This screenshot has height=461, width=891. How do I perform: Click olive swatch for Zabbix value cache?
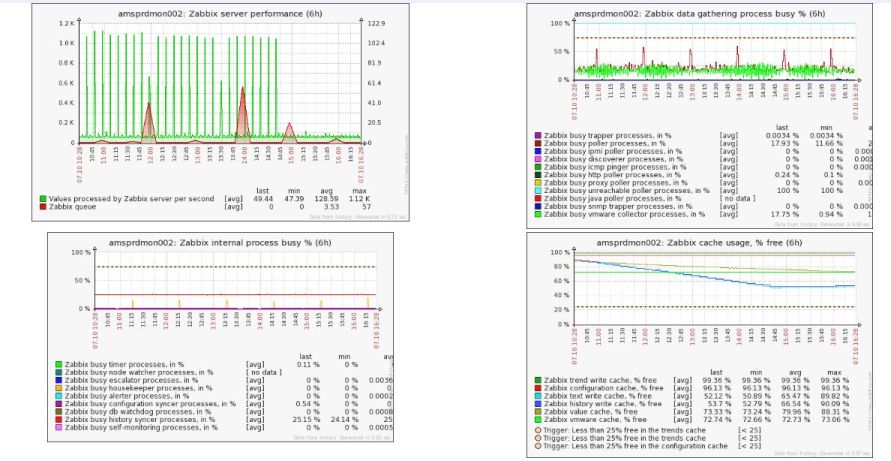[x=538, y=412]
